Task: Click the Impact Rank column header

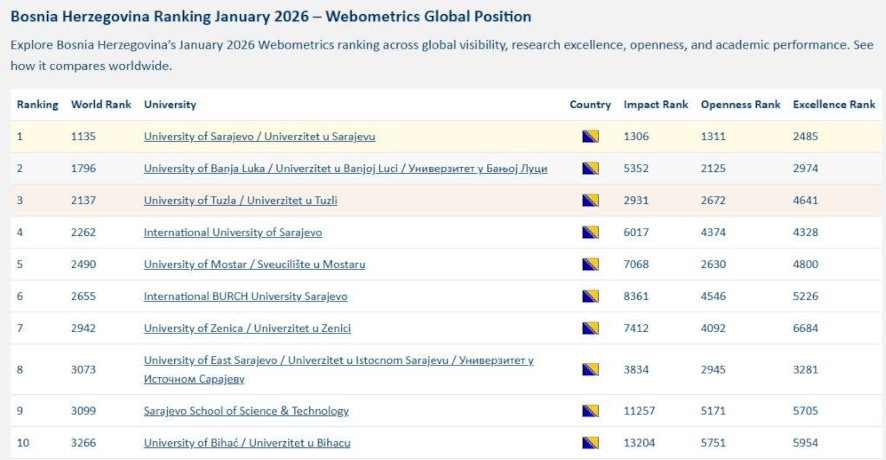Action: pyautogui.click(x=655, y=105)
